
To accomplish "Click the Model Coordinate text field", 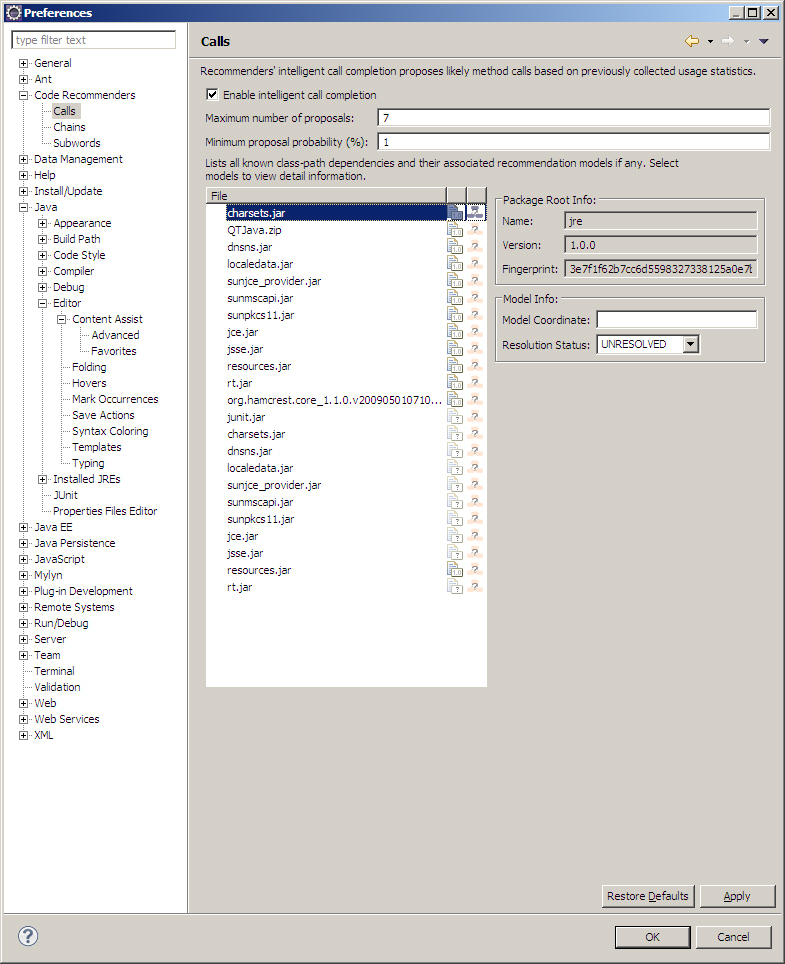I will (677, 320).
